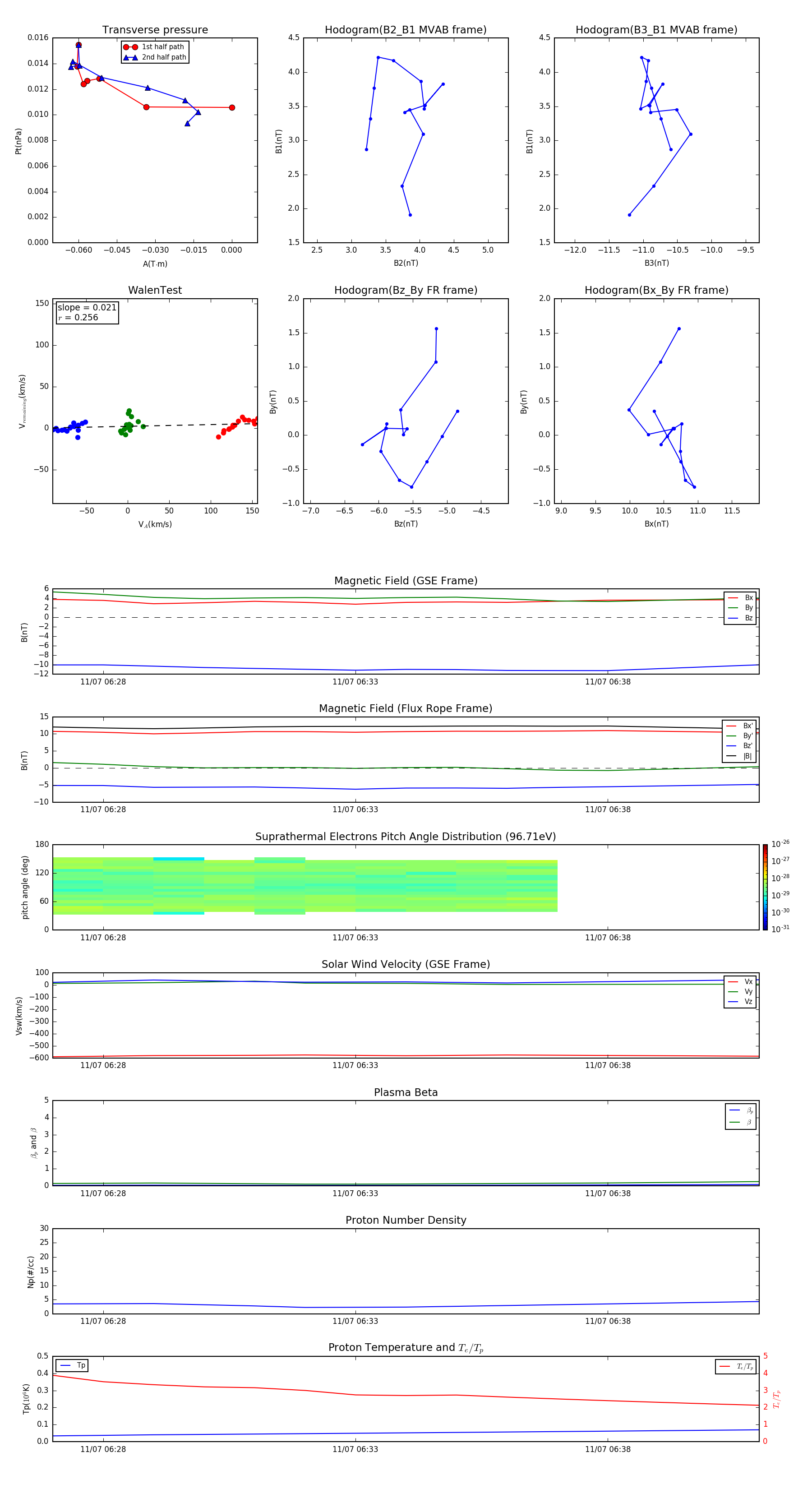Click the Bx entry in the GSE Frame legend
Screen dimensions: 812x1489
click(x=741, y=598)
